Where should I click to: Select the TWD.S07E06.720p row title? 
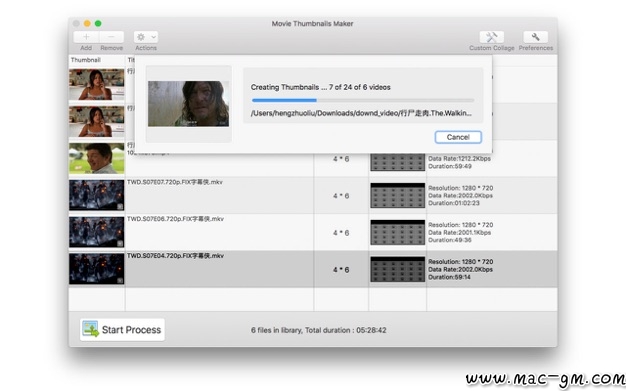pos(175,219)
